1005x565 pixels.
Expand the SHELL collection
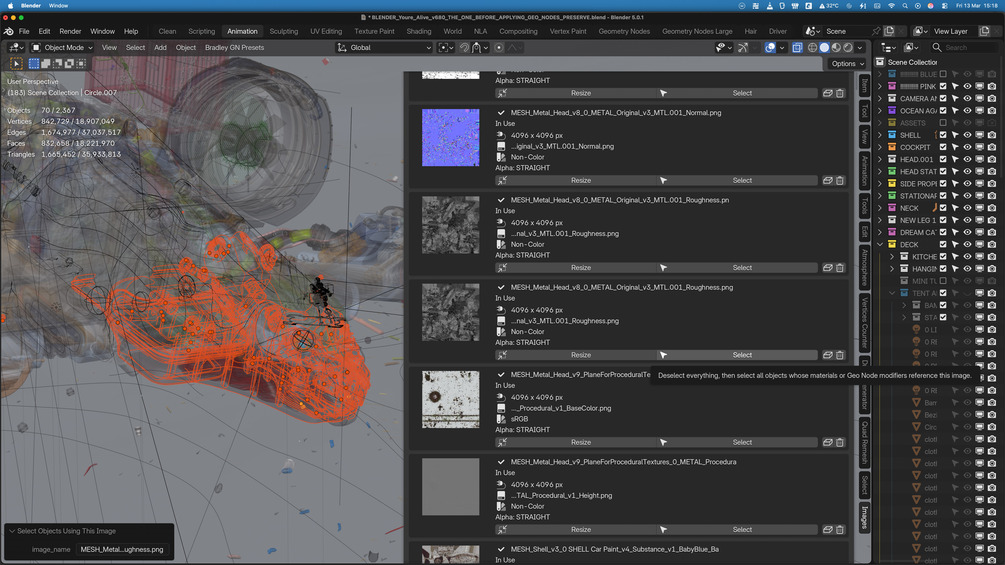click(x=880, y=135)
